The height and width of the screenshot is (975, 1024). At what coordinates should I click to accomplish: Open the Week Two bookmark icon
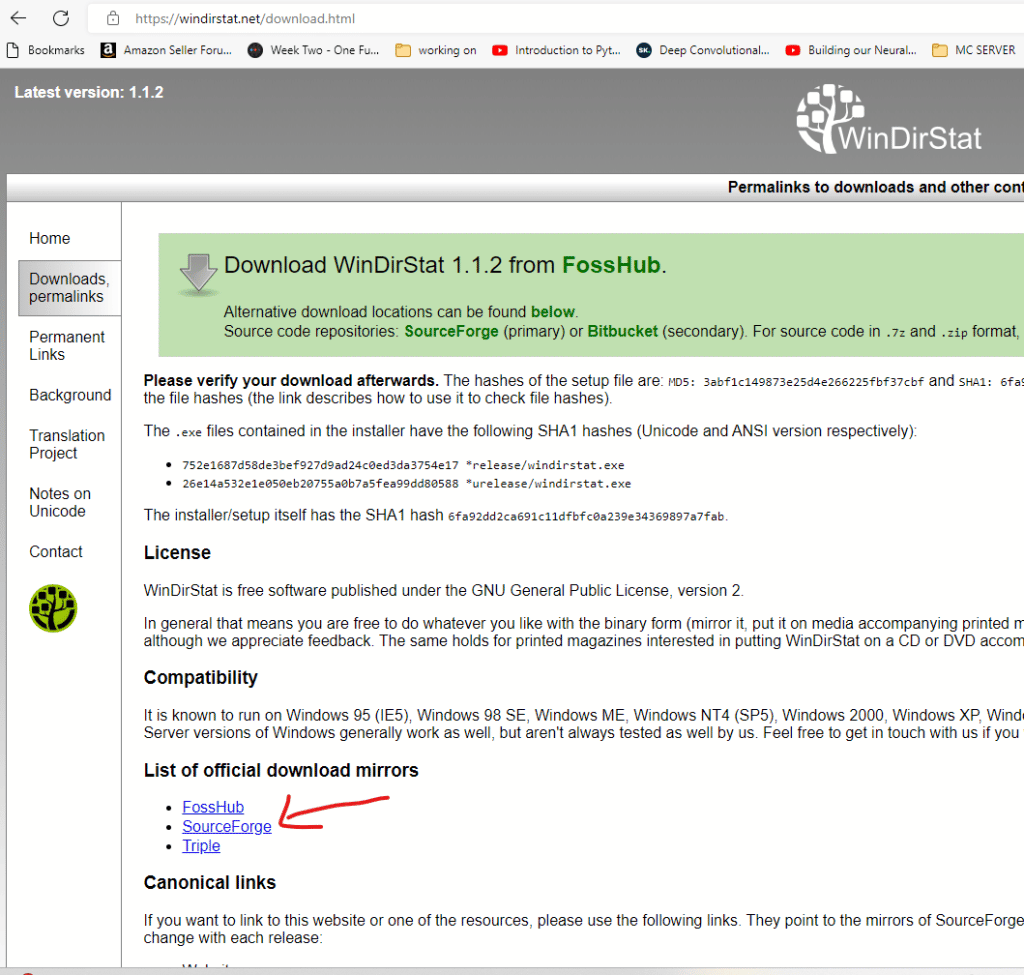click(255, 50)
